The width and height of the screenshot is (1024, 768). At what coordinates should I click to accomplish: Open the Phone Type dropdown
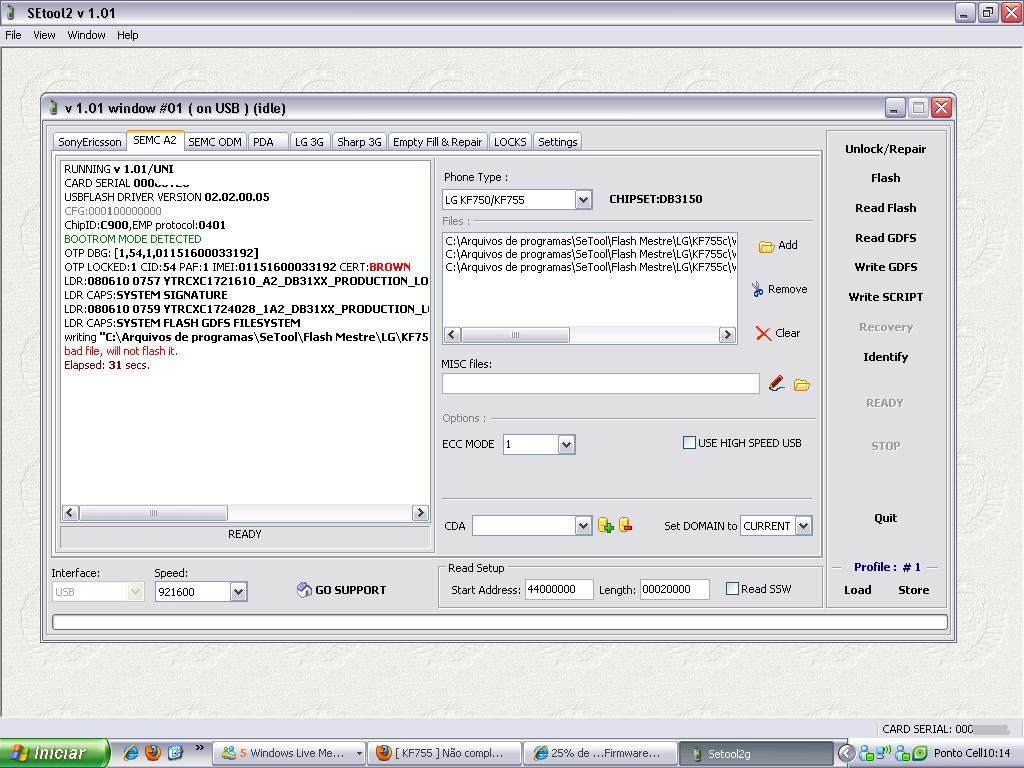coord(583,200)
